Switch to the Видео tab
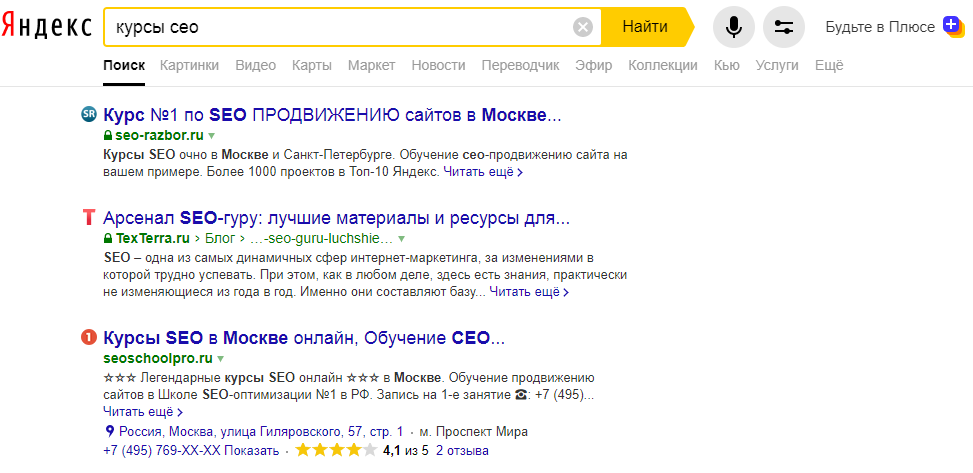The image size is (973, 473). pos(256,65)
